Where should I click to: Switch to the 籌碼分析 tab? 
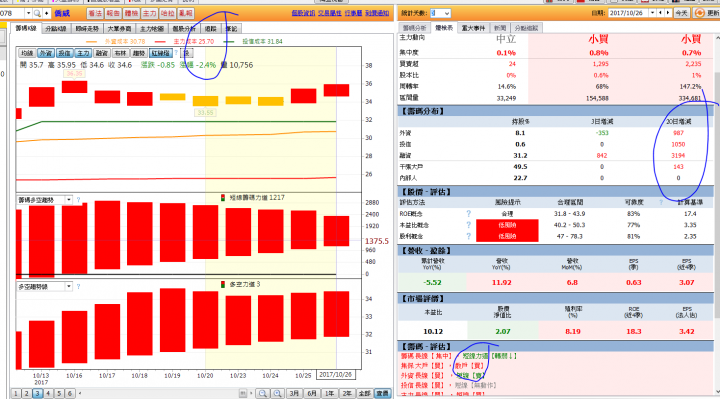click(x=414, y=28)
